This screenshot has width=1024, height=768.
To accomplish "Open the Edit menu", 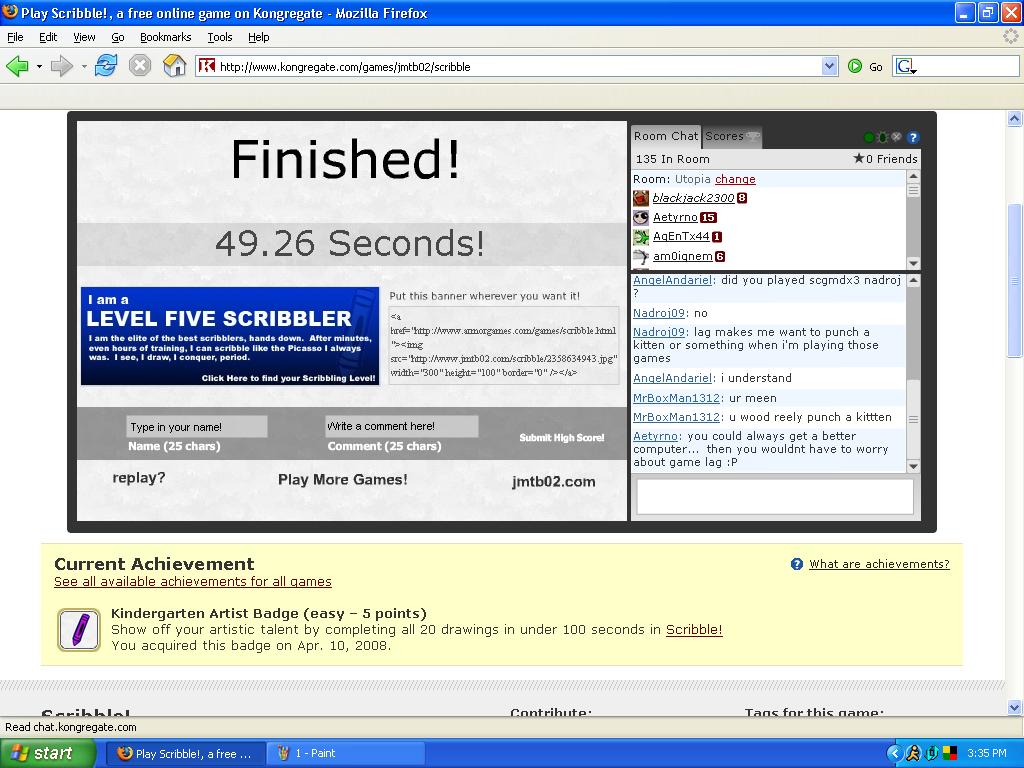I will pos(48,37).
